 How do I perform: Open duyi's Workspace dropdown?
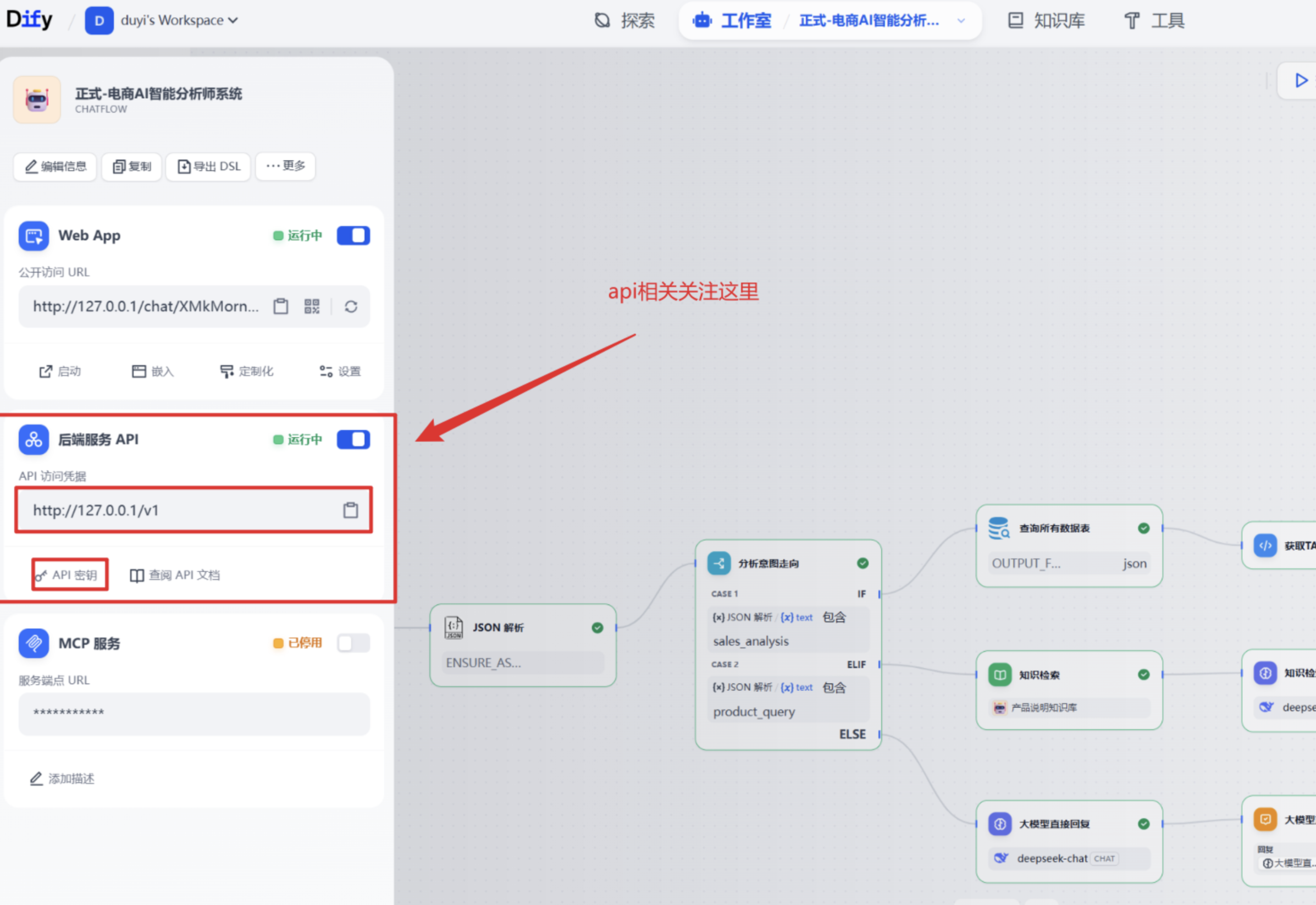coord(179,20)
